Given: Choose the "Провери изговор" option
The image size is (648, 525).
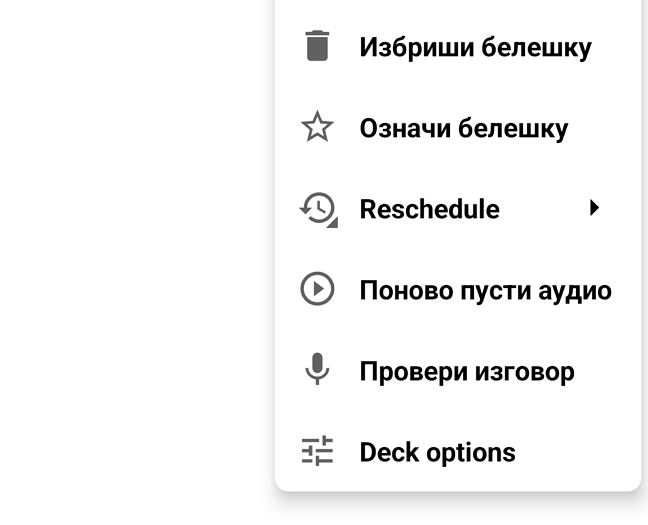Looking at the screenshot, I should click(467, 371).
